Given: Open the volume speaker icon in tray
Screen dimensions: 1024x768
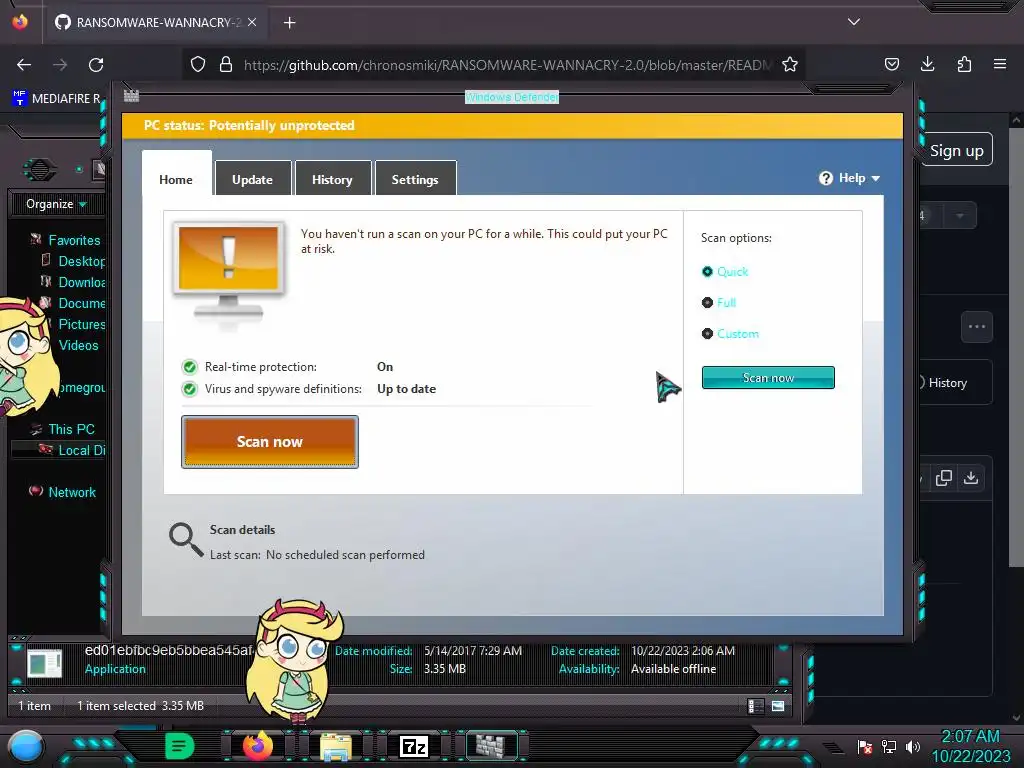Looking at the screenshot, I should [x=912, y=746].
